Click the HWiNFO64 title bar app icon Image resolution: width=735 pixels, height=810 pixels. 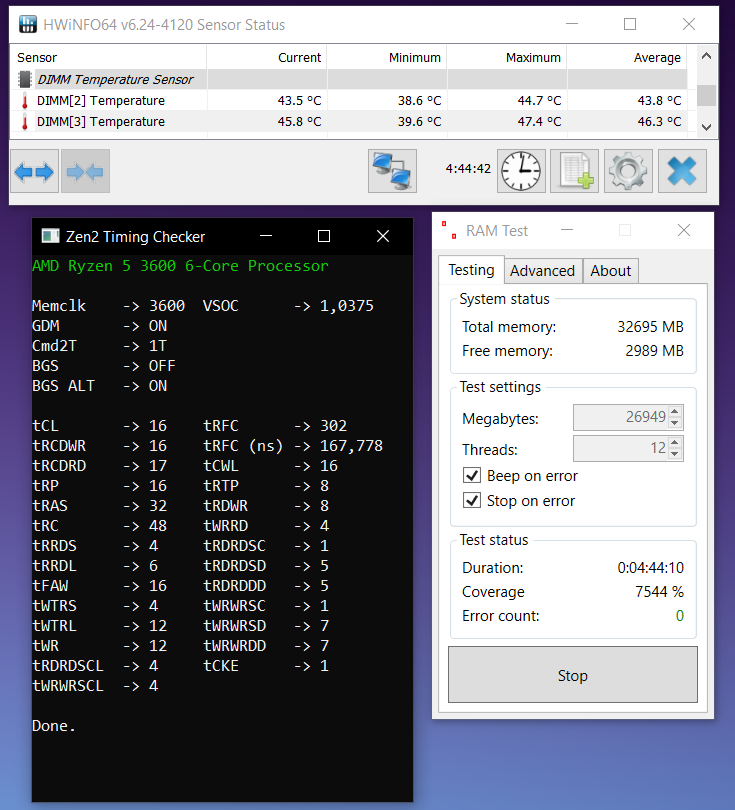(x=28, y=24)
